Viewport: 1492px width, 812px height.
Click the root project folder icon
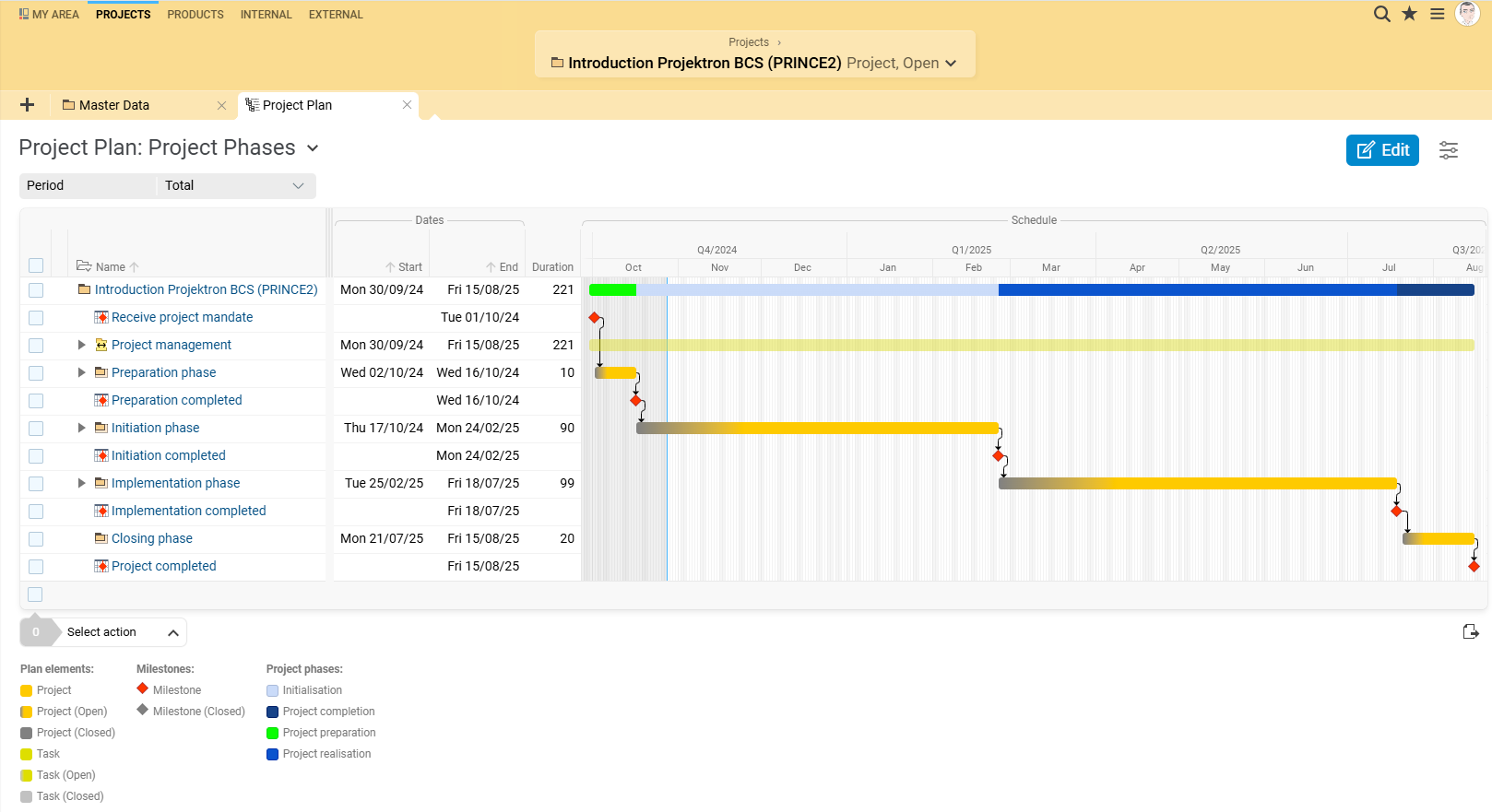pyautogui.click(x=85, y=289)
